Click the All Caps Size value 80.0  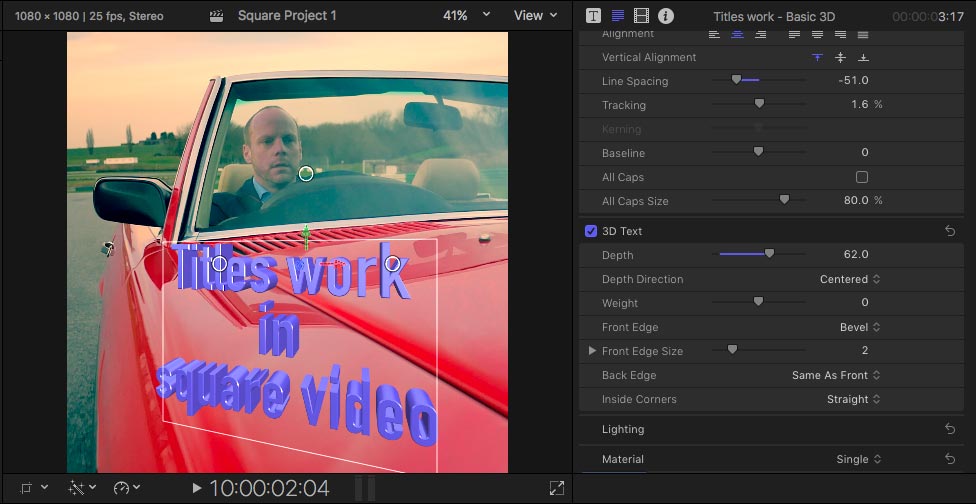pyautogui.click(x=856, y=200)
